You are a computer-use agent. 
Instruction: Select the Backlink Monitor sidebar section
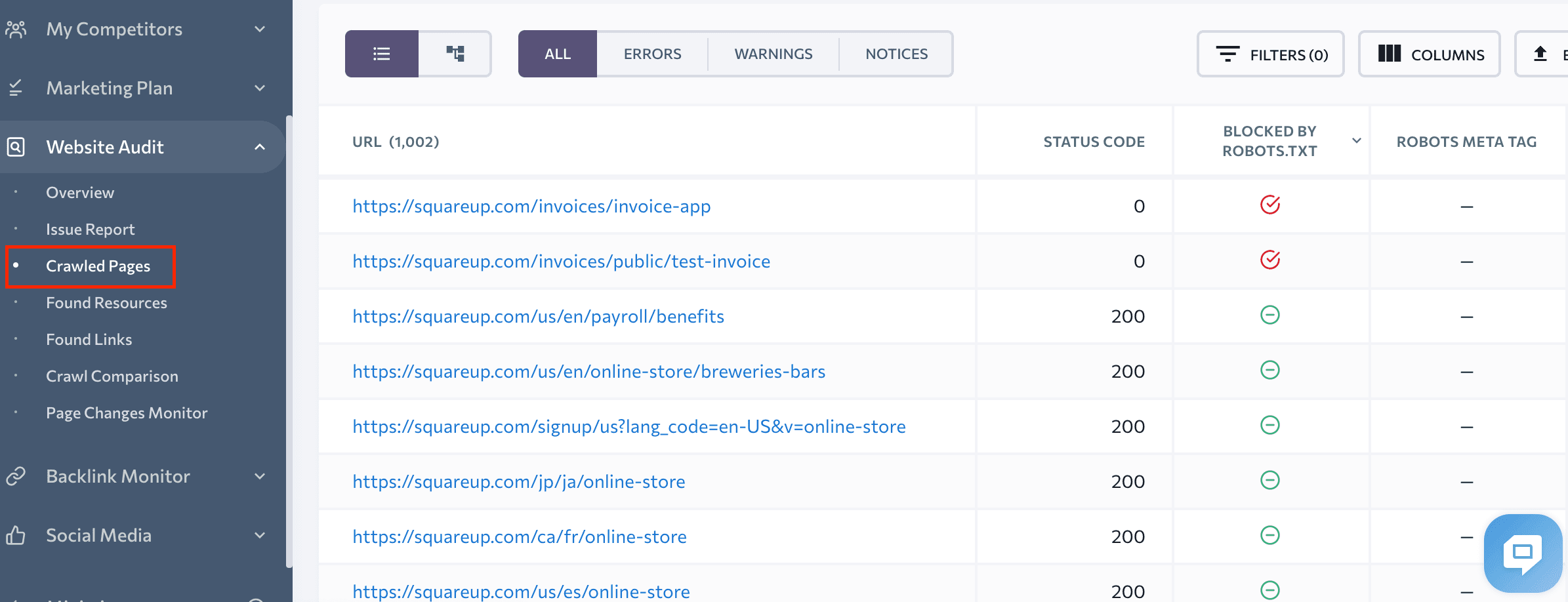(x=142, y=476)
